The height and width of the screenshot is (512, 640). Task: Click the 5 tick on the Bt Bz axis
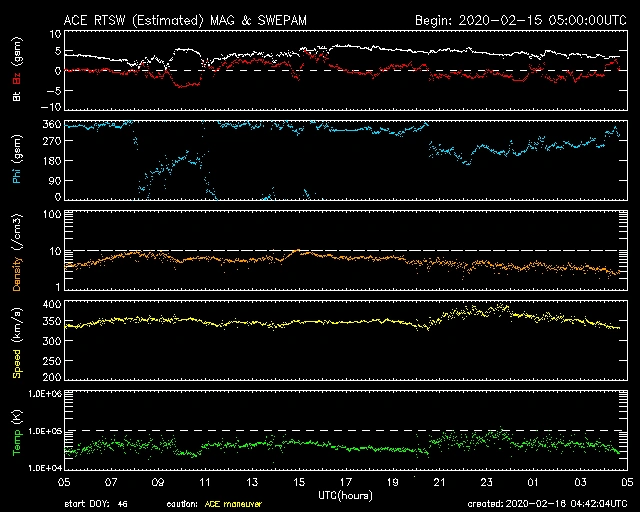pyautogui.click(x=58, y=51)
